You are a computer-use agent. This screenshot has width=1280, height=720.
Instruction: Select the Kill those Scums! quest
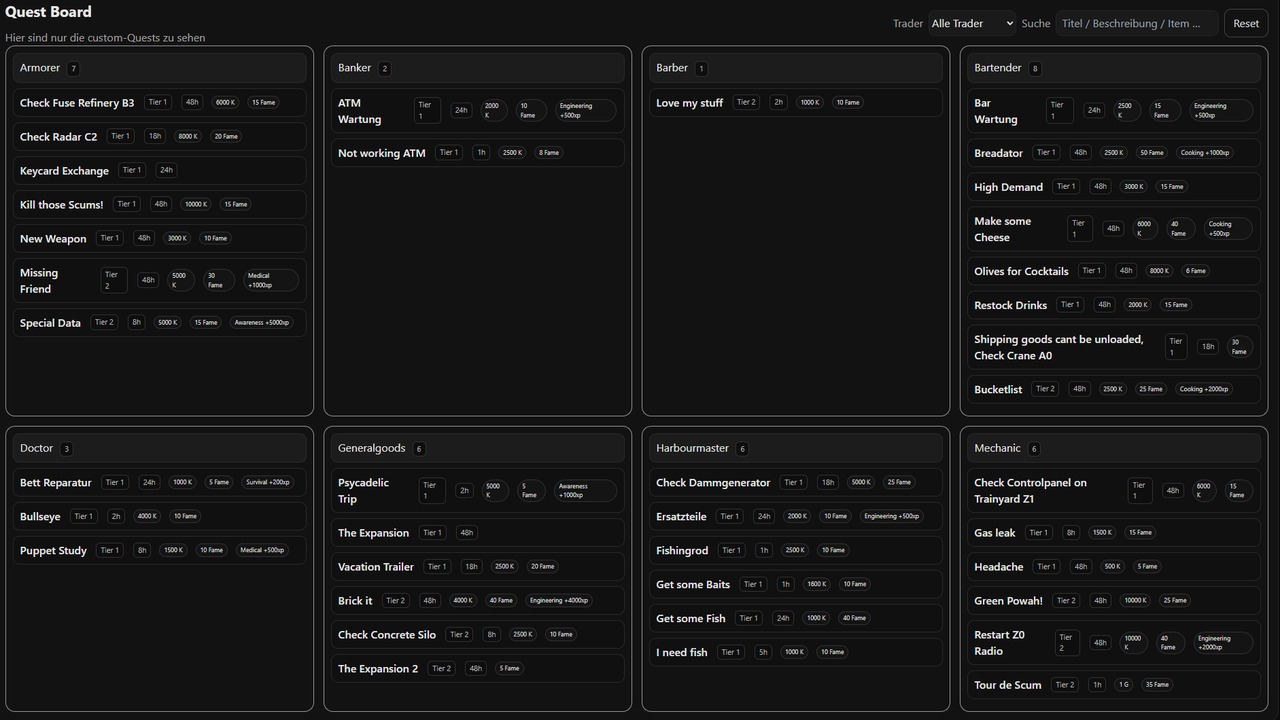pyautogui.click(x=61, y=205)
